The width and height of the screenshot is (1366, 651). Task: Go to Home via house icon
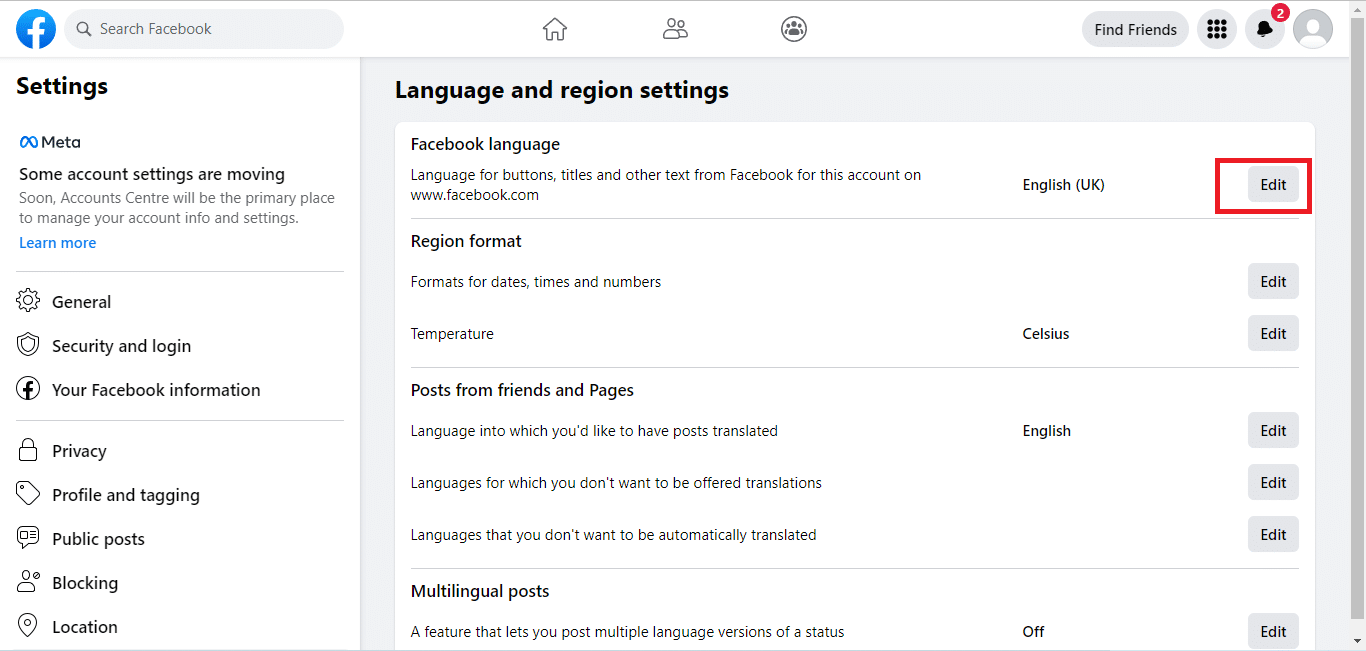555,29
